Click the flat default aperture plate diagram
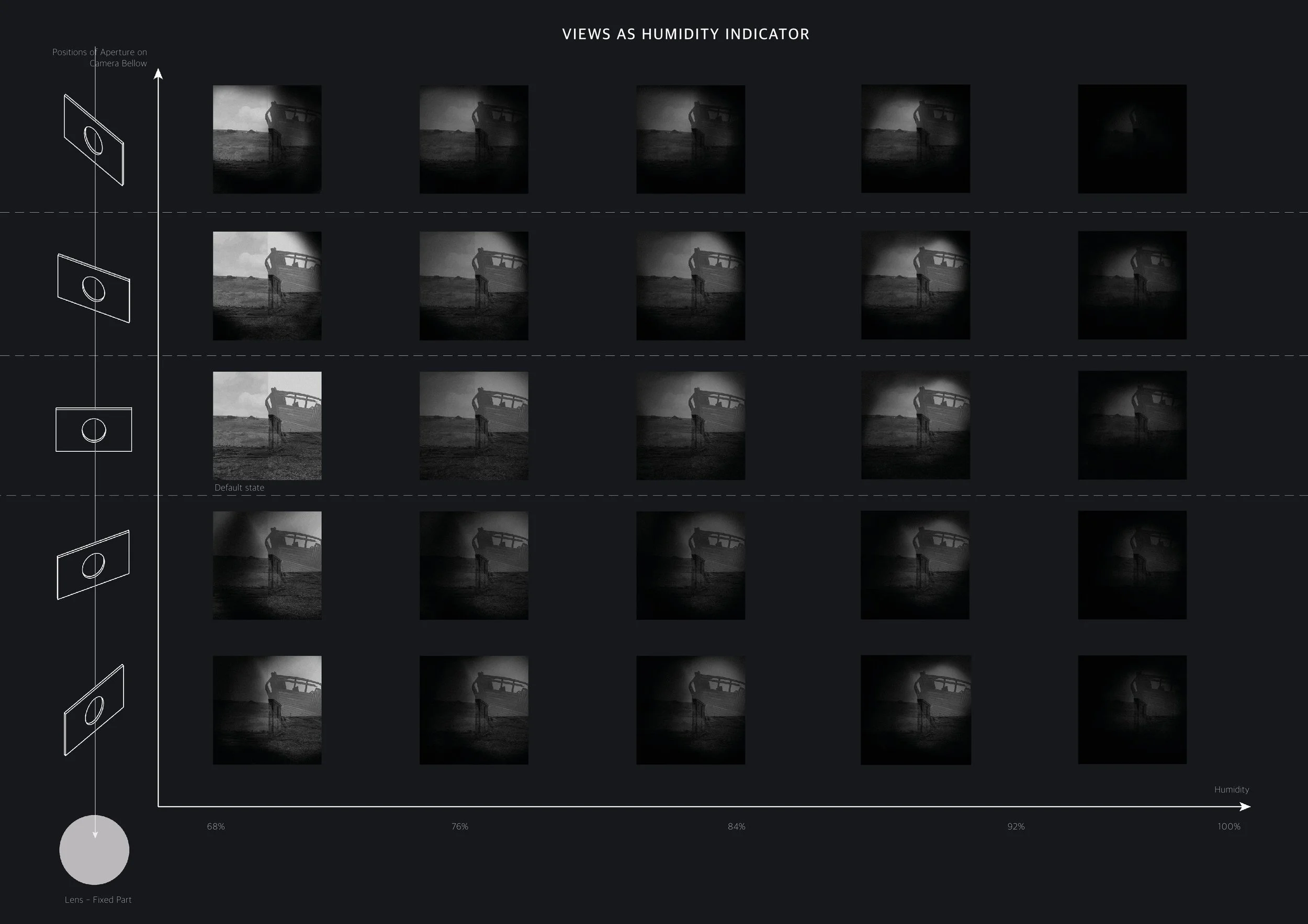Image resolution: width=1308 pixels, height=924 pixels. [x=94, y=430]
